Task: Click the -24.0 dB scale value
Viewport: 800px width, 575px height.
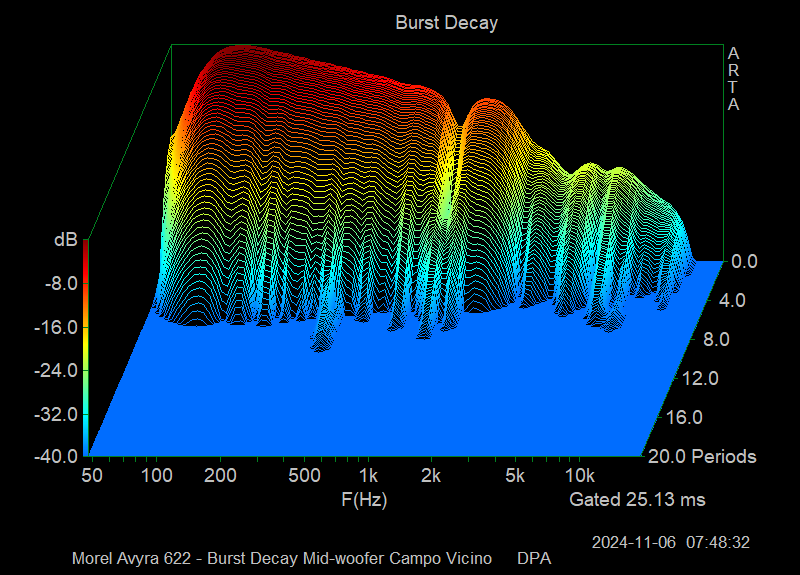Action: click(56, 370)
